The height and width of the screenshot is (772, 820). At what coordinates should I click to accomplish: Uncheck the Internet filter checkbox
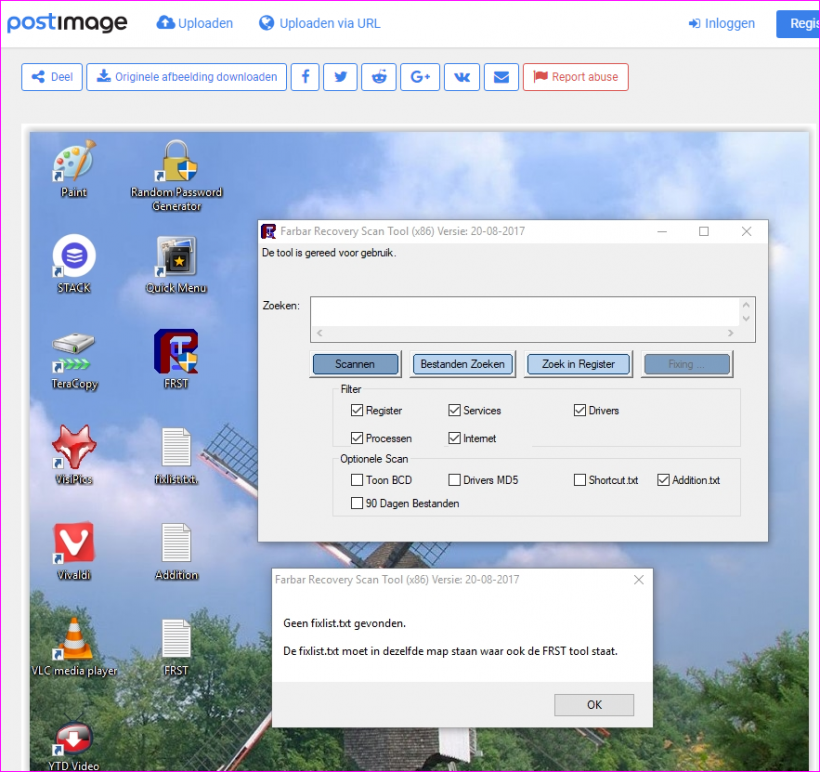(454, 438)
